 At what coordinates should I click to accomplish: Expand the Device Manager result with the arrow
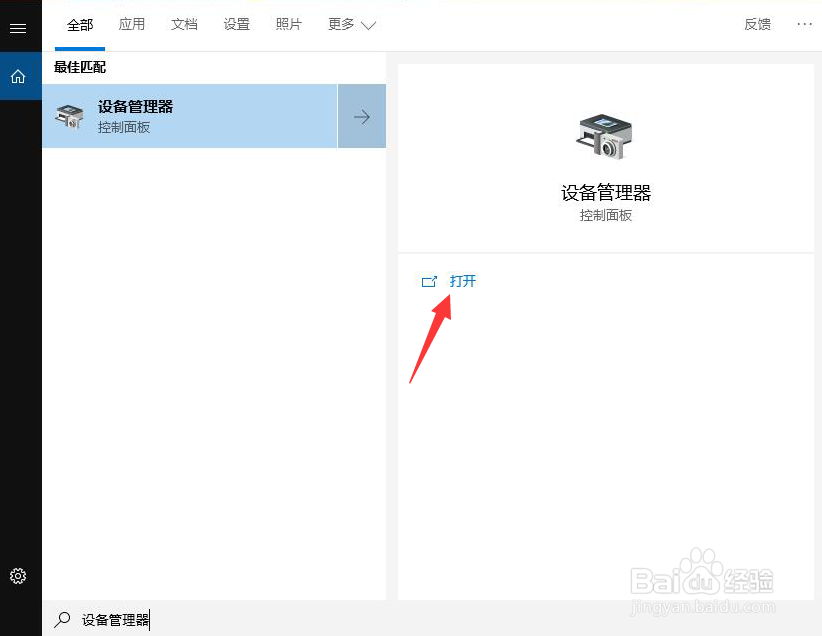362,116
